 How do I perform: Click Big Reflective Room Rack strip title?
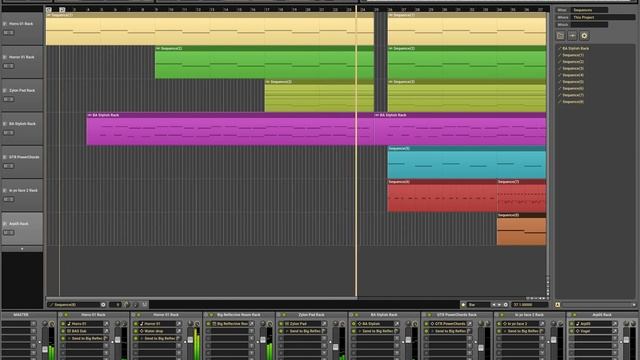239,315
